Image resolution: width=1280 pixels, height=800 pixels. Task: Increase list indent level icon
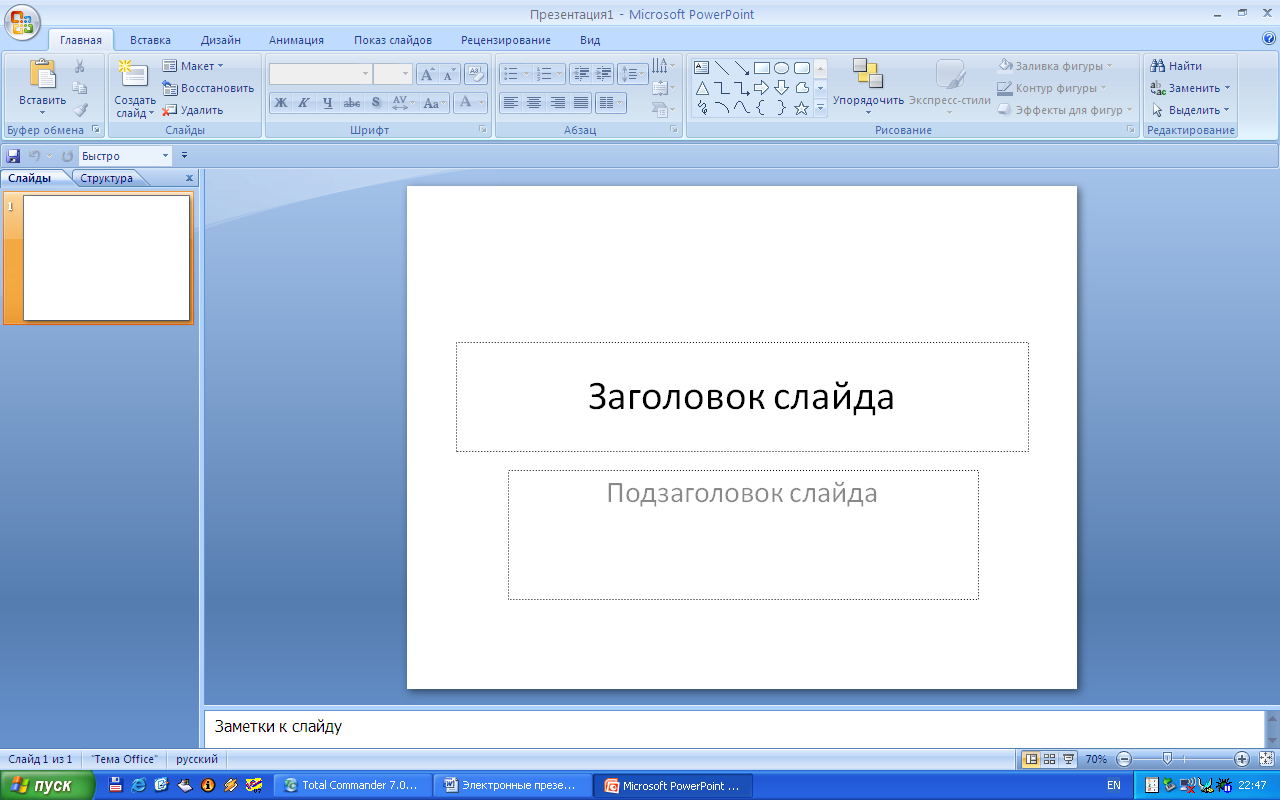point(604,74)
